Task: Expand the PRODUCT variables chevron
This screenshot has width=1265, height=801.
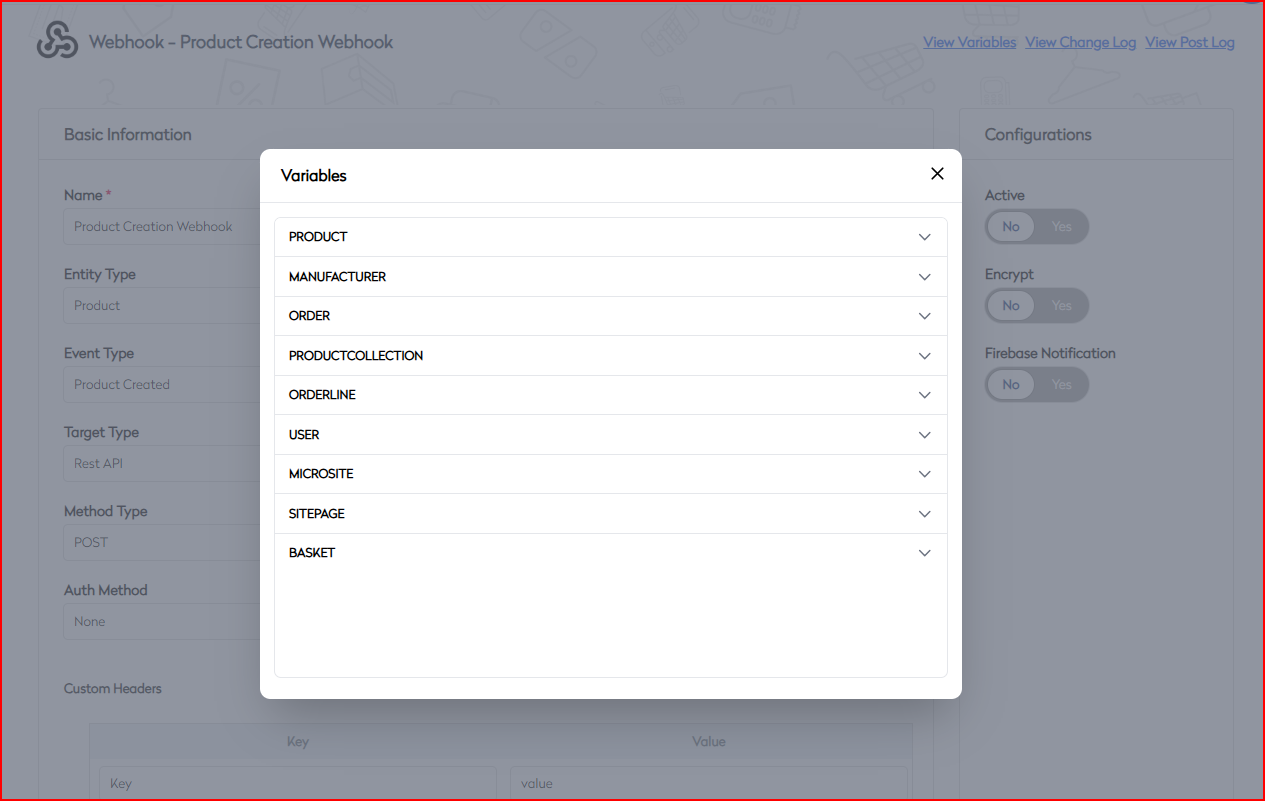Action: (924, 237)
